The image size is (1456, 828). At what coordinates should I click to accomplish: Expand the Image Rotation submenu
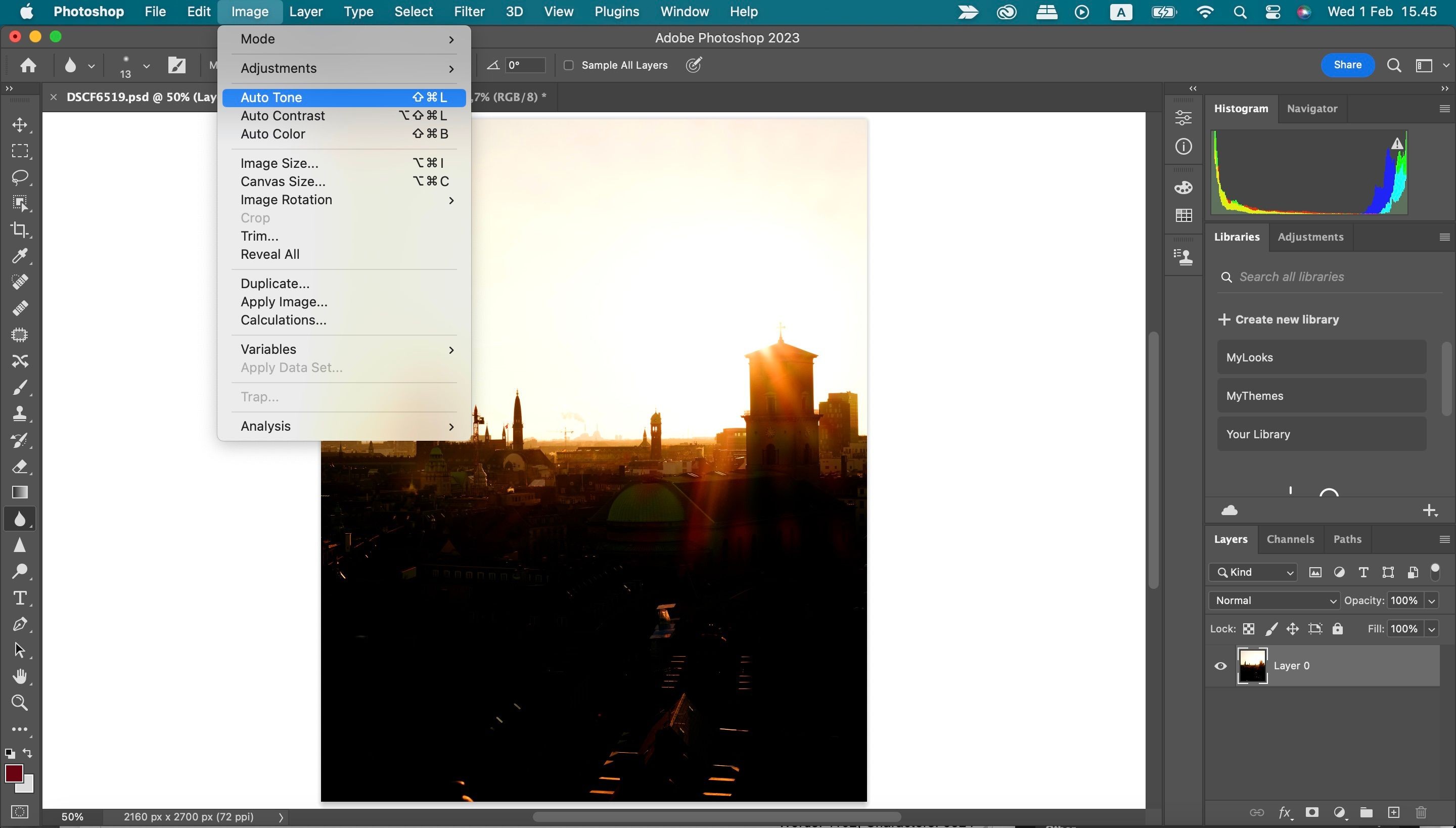tap(344, 200)
